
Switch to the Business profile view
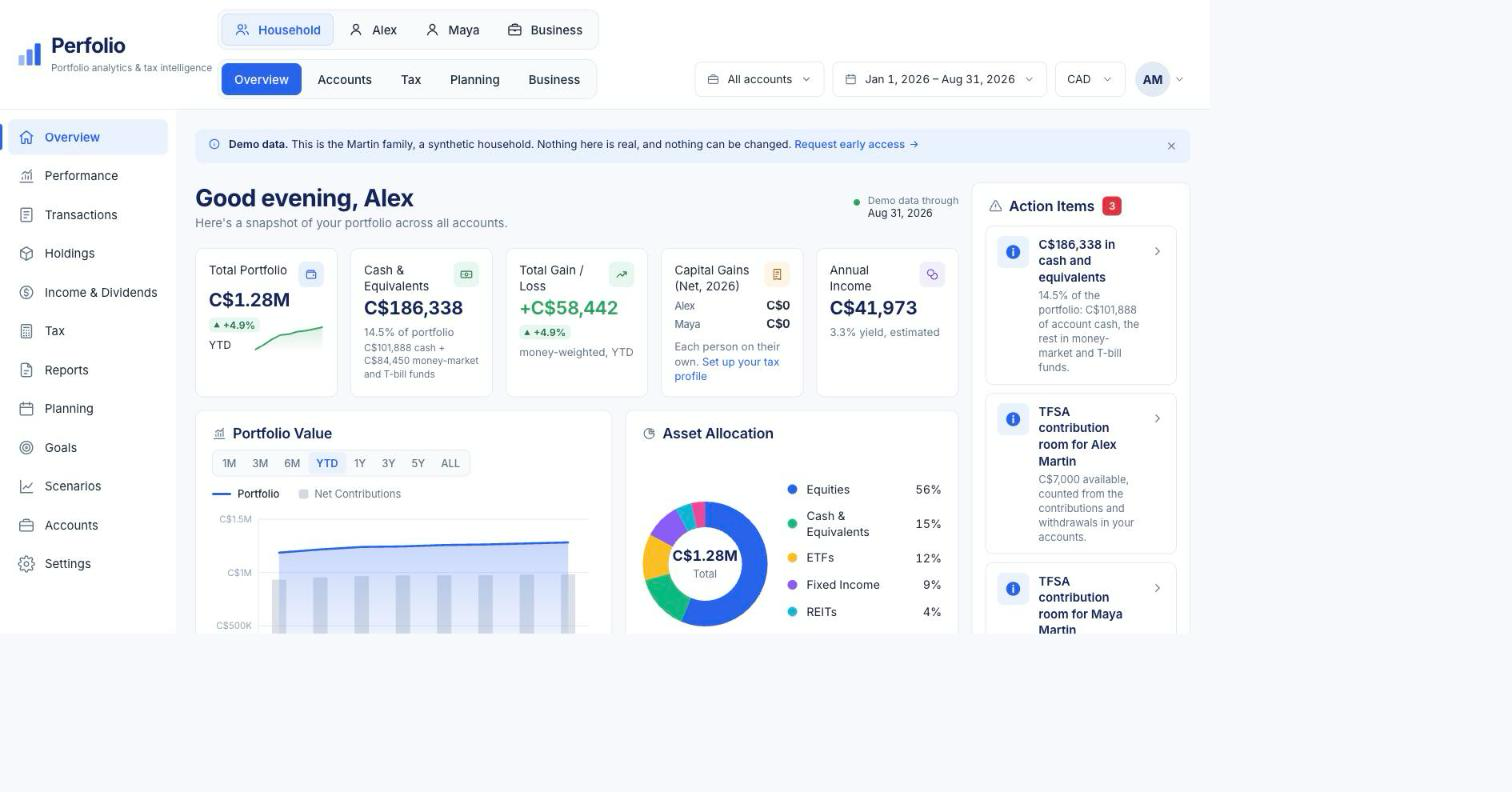click(545, 30)
